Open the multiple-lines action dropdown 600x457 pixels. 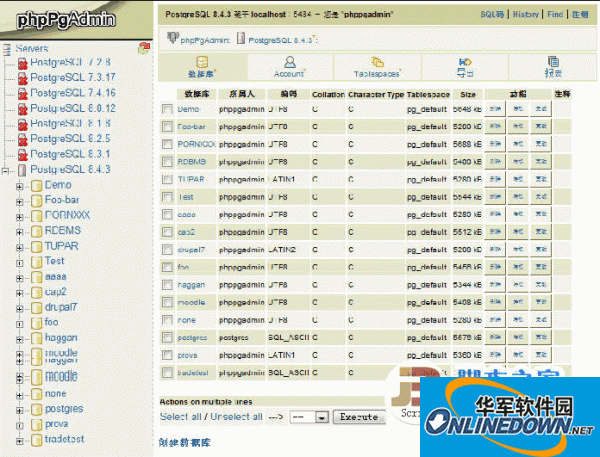pyautogui.click(x=309, y=417)
